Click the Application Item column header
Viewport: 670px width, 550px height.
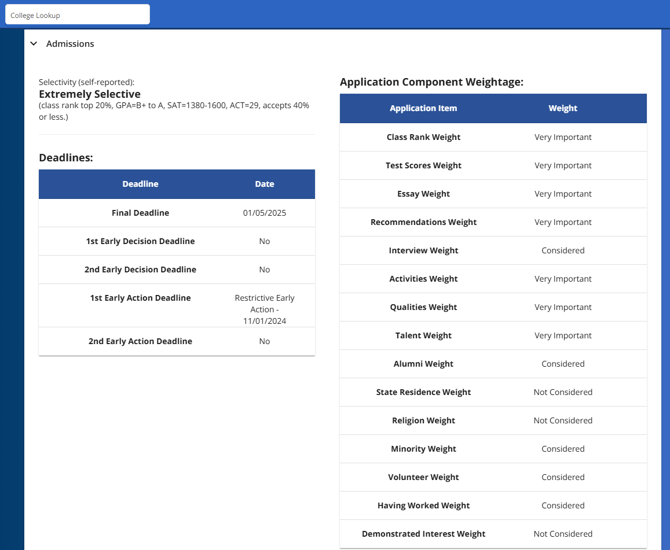[423, 108]
